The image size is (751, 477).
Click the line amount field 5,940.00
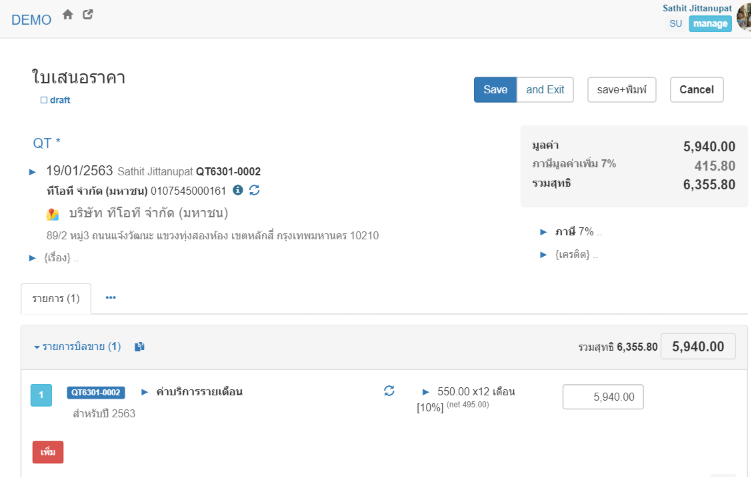point(603,397)
